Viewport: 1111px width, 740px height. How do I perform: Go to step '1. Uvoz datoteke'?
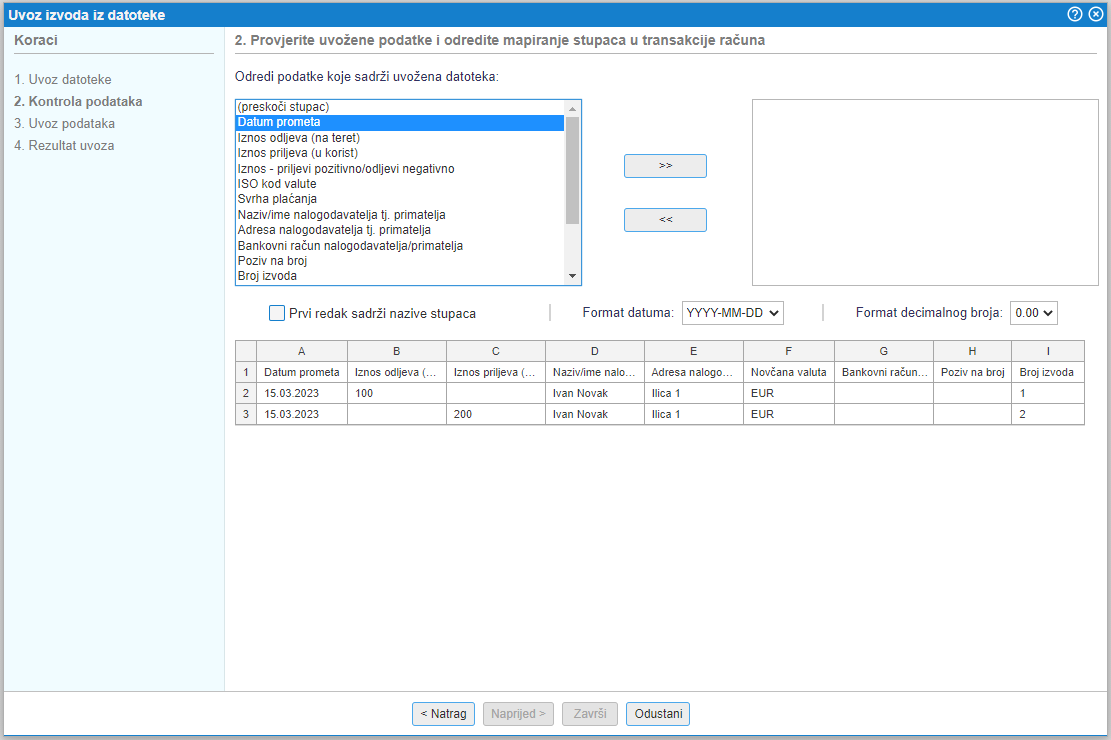(x=63, y=79)
